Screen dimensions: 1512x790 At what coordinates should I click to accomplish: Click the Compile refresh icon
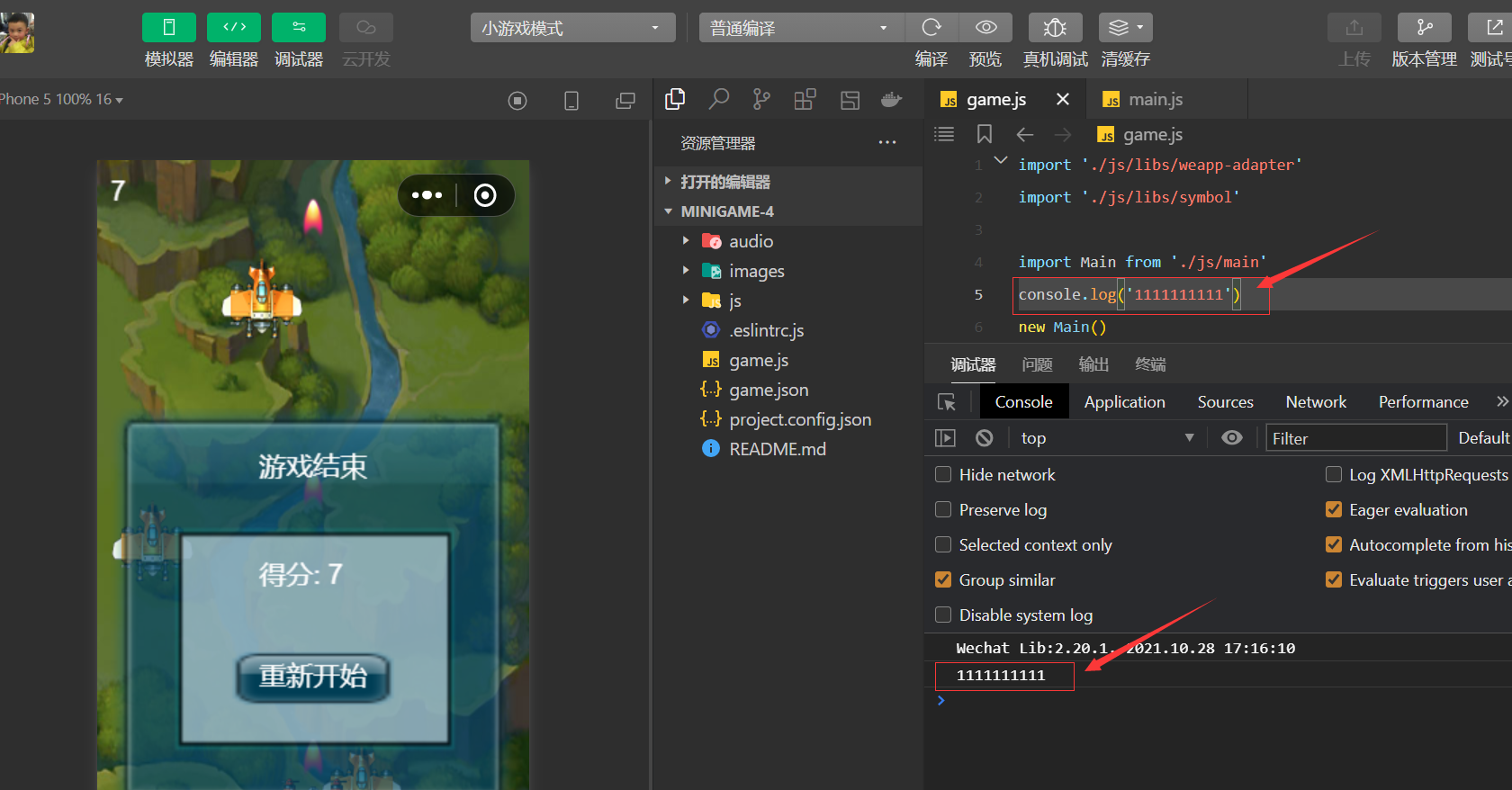931,28
